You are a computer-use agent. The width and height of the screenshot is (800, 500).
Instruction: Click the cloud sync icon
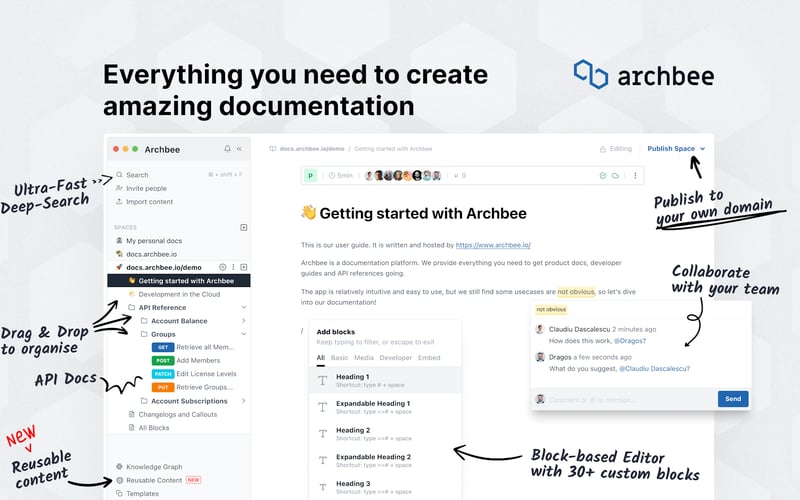click(615, 176)
